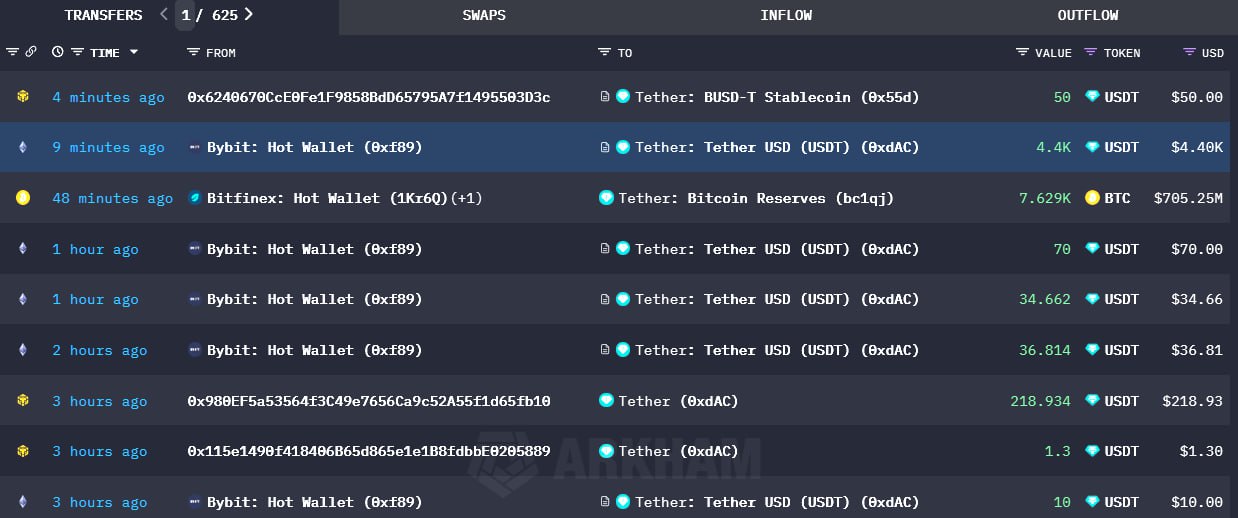Screen dimensions: 1238x518
Task: Click the USD amount $1.30
Action: pyautogui.click(x=1201, y=451)
